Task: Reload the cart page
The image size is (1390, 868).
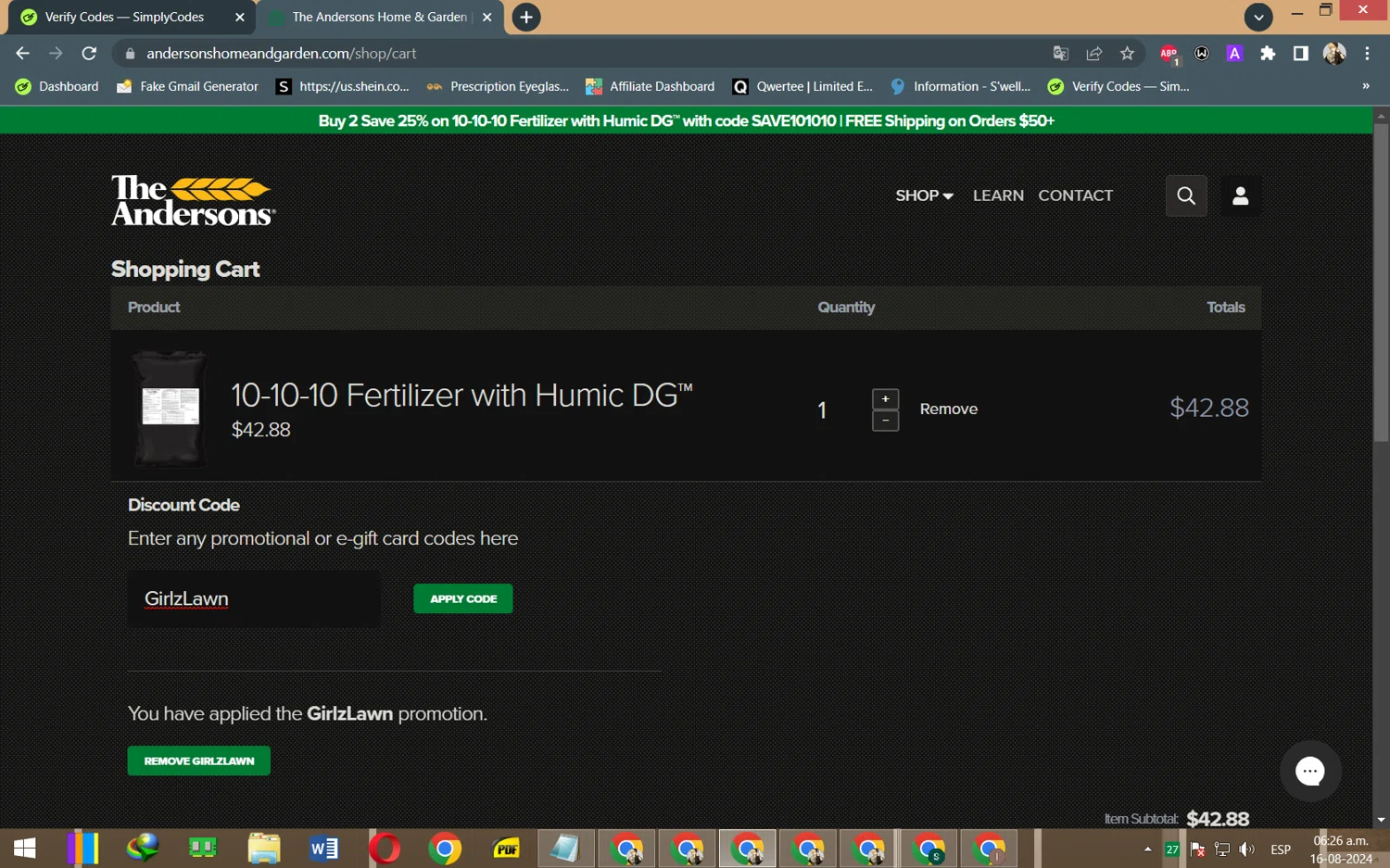Action: click(89, 54)
